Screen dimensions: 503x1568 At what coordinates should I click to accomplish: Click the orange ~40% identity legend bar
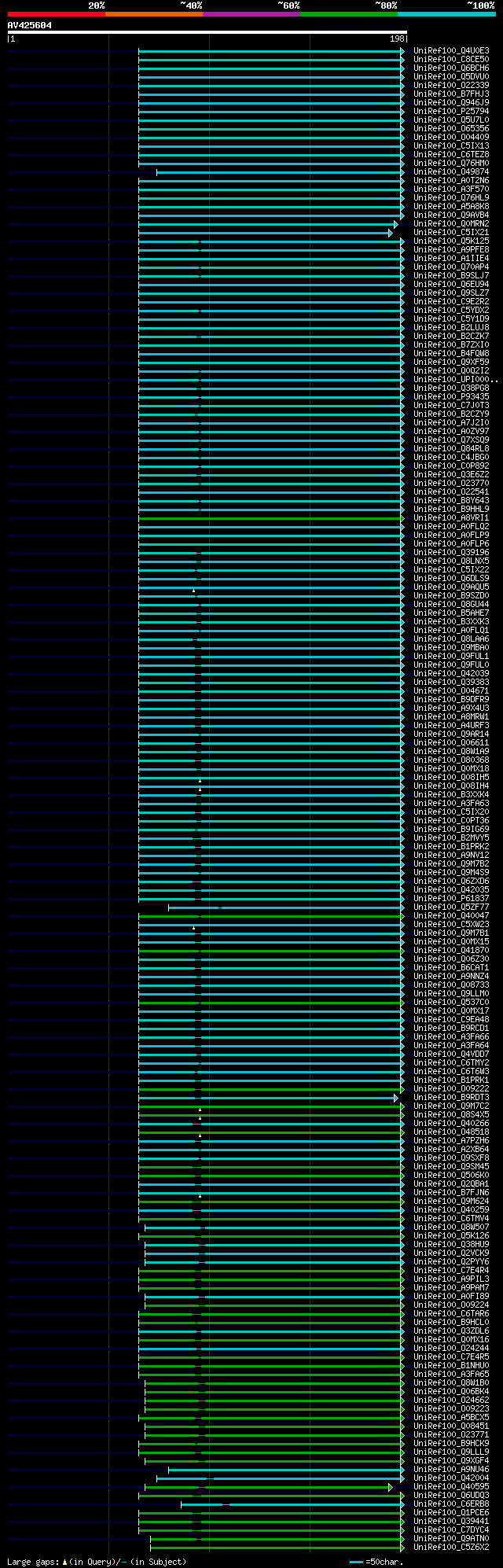[154, 14]
